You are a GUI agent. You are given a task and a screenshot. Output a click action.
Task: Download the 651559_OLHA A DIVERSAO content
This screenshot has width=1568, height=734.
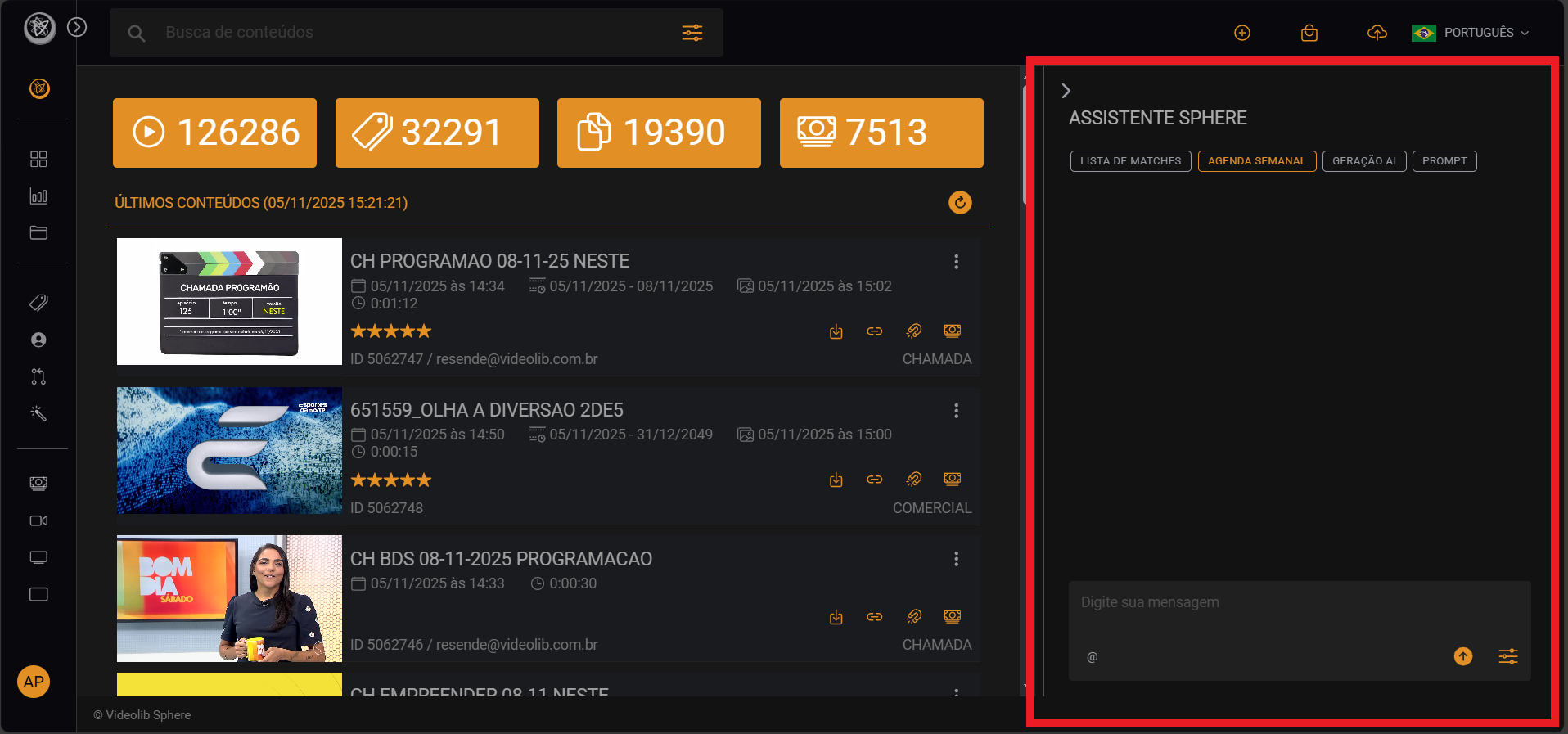click(836, 480)
